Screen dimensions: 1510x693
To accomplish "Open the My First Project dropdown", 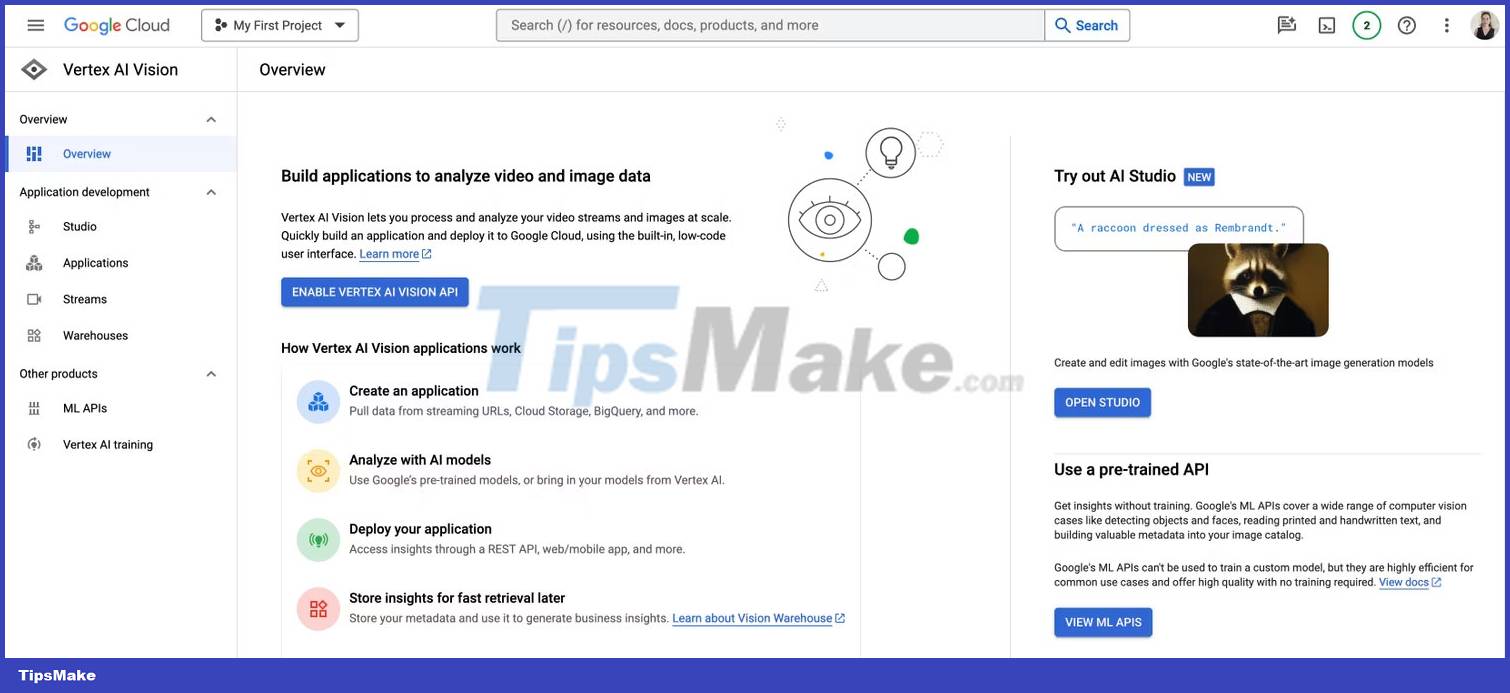I will pos(279,25).
